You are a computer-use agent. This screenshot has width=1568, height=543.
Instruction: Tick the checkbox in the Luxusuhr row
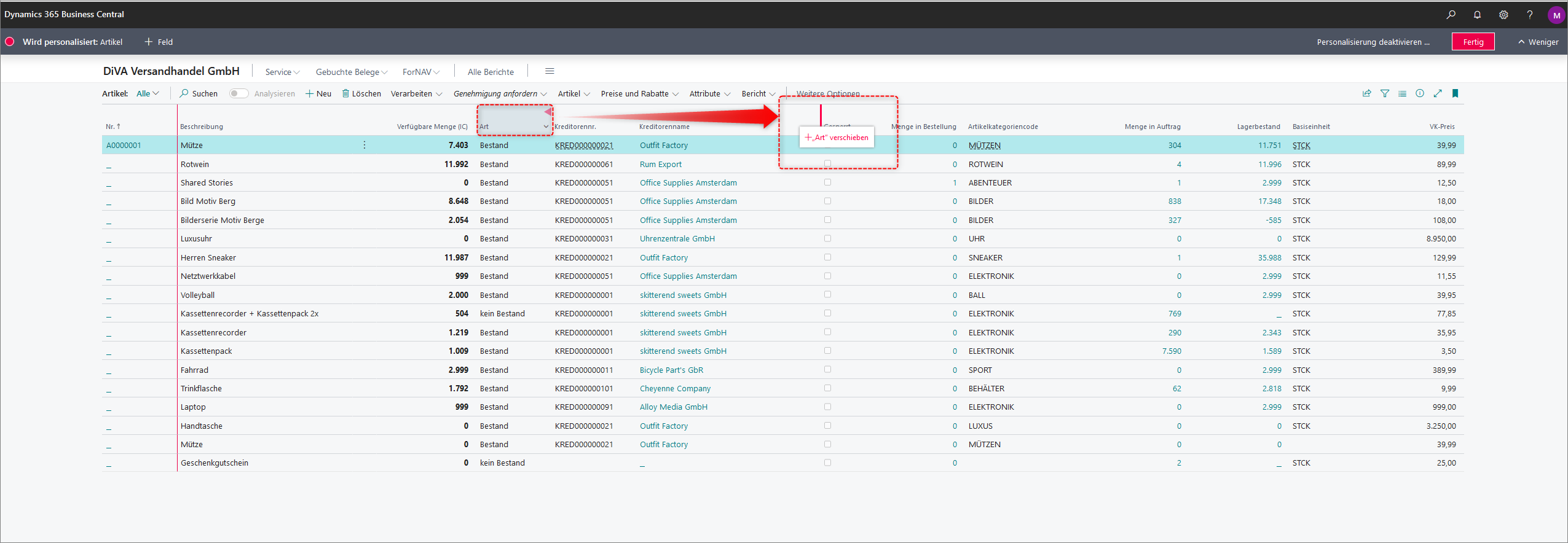pyautogui.click(x=827, y=238)
